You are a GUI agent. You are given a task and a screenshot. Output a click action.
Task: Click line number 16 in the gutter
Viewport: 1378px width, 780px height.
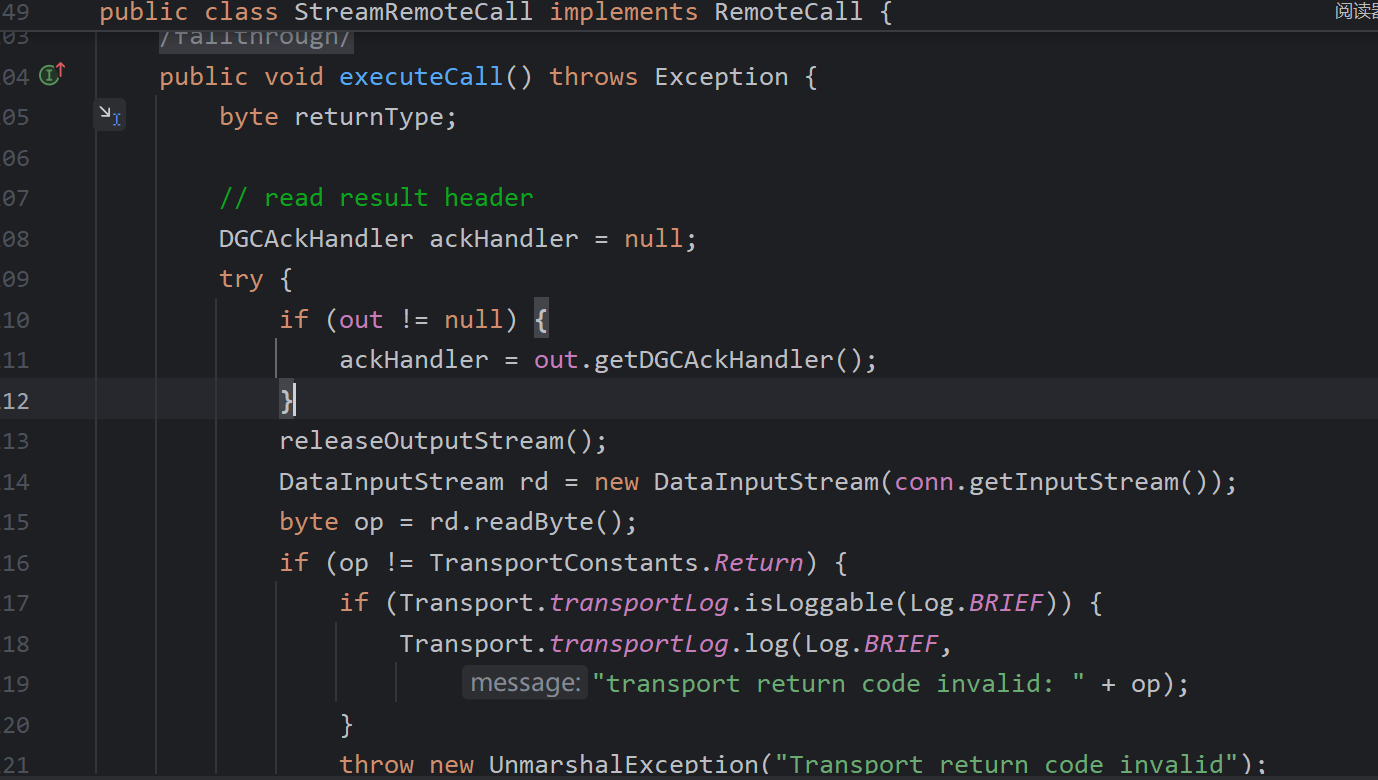coord(16,563)
